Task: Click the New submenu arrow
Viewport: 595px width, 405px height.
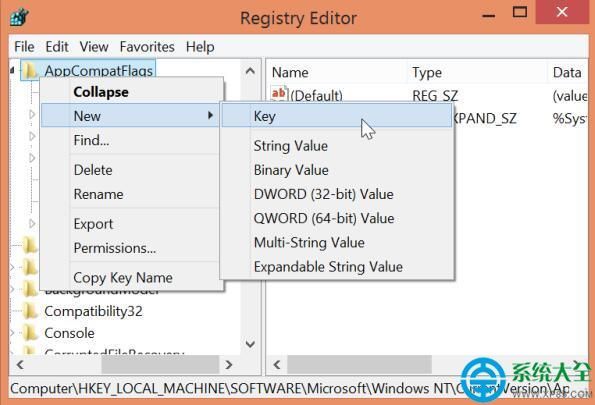Action: [210, 115]
